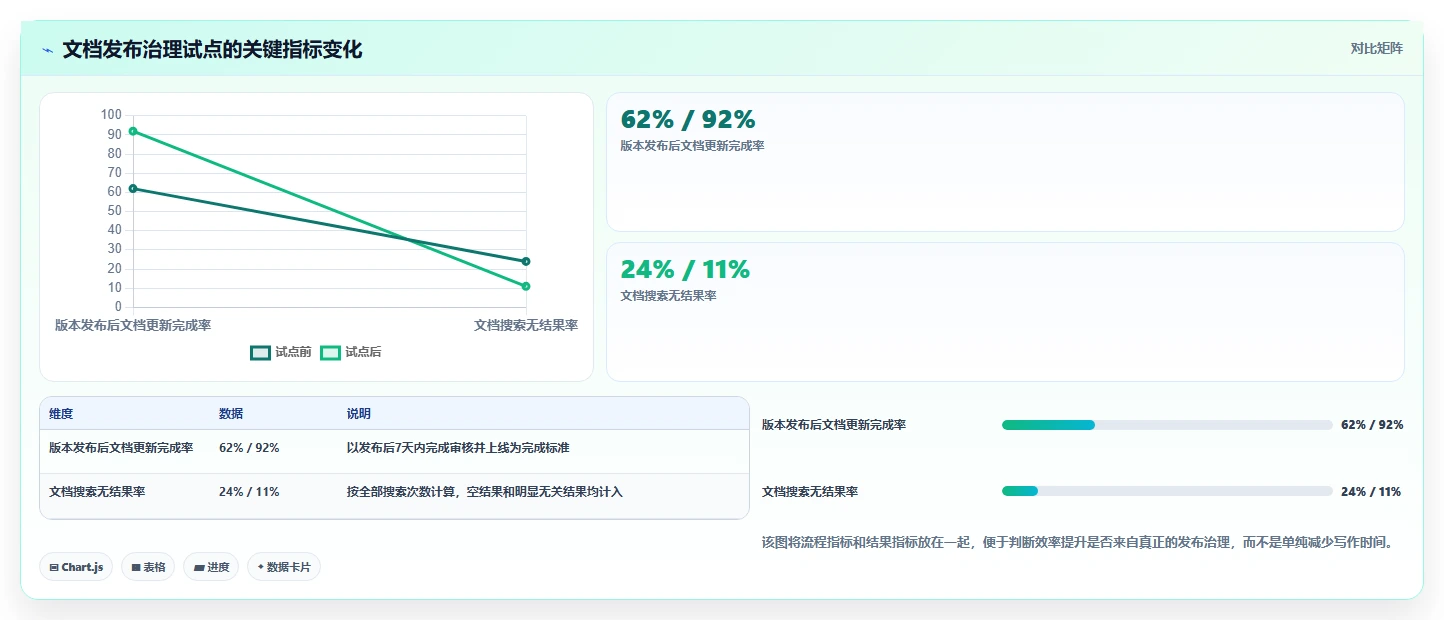Click the footnote beginning 该图将流程指标
This screenshot has width=1444, height=620.
click(1078, 543)
